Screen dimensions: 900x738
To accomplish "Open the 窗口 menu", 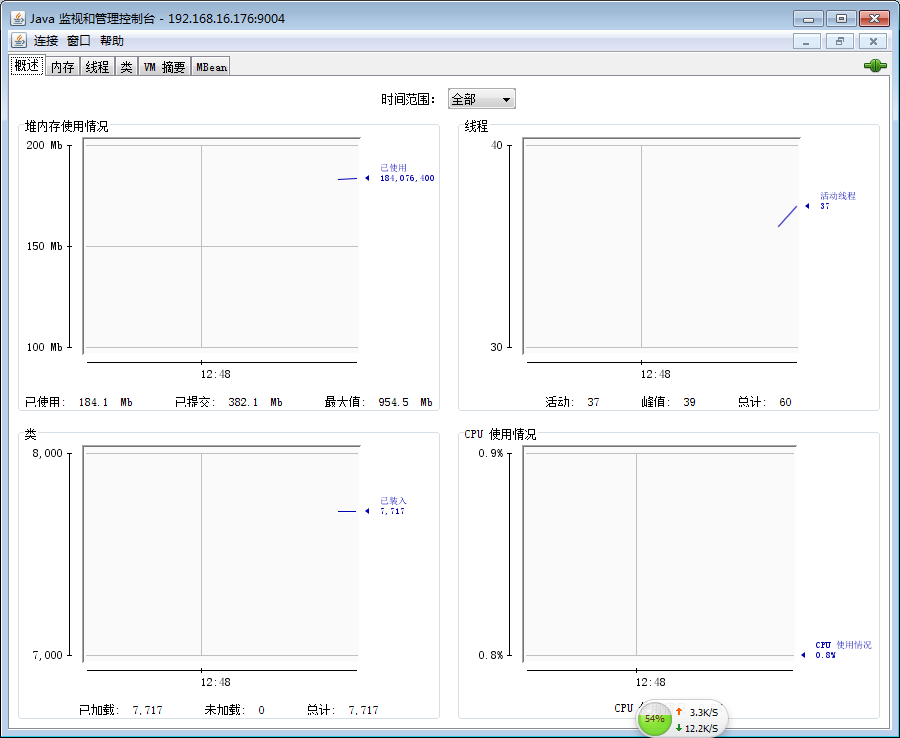I will tap(79, 41).
